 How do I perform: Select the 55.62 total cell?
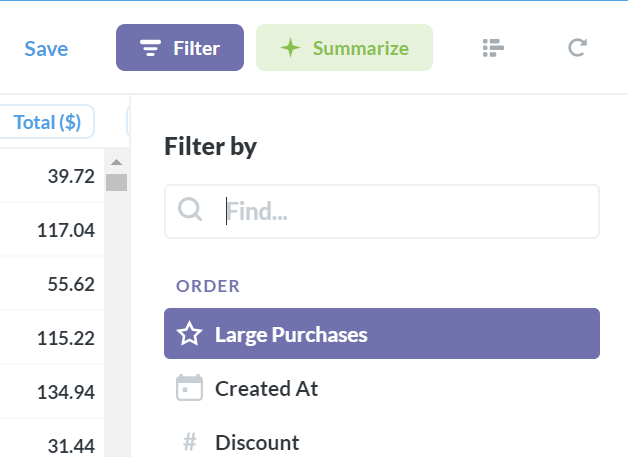pos(70,284)
